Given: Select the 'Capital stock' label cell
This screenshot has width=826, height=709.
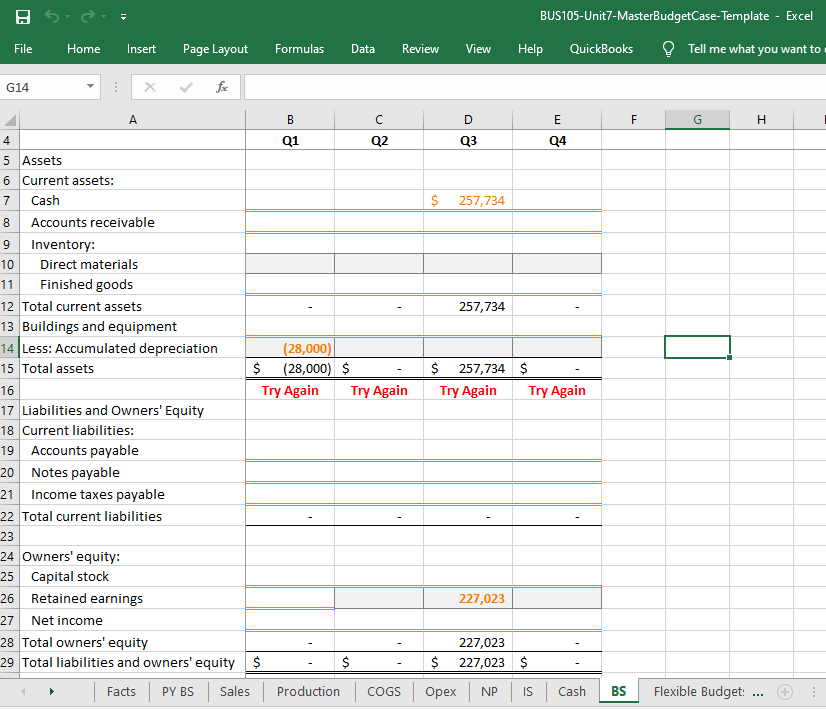Looking at the screenshot, I should (x=133, y=576).
